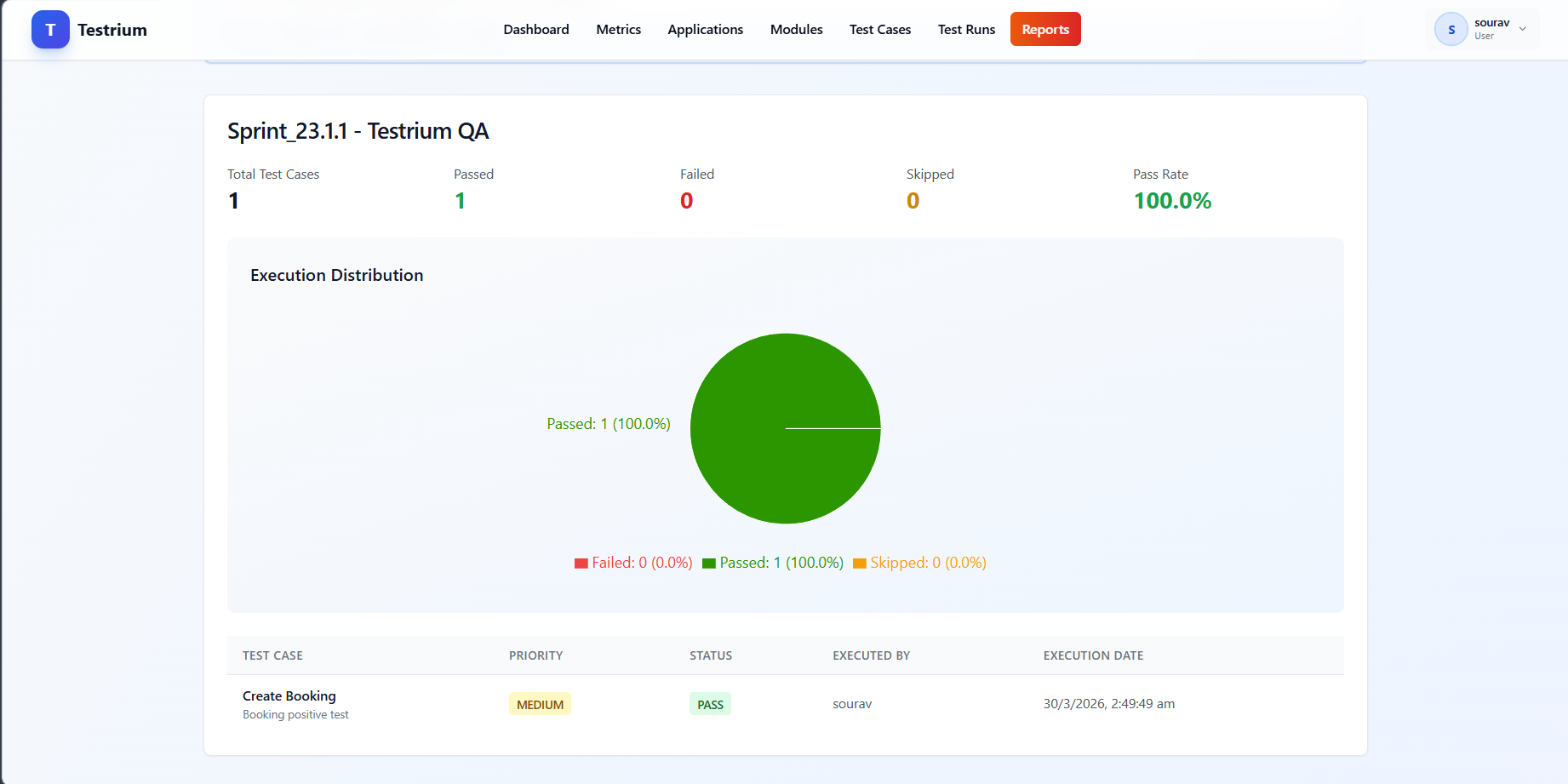
Task: Click the Test Case column header
Action: click(272, 655)
